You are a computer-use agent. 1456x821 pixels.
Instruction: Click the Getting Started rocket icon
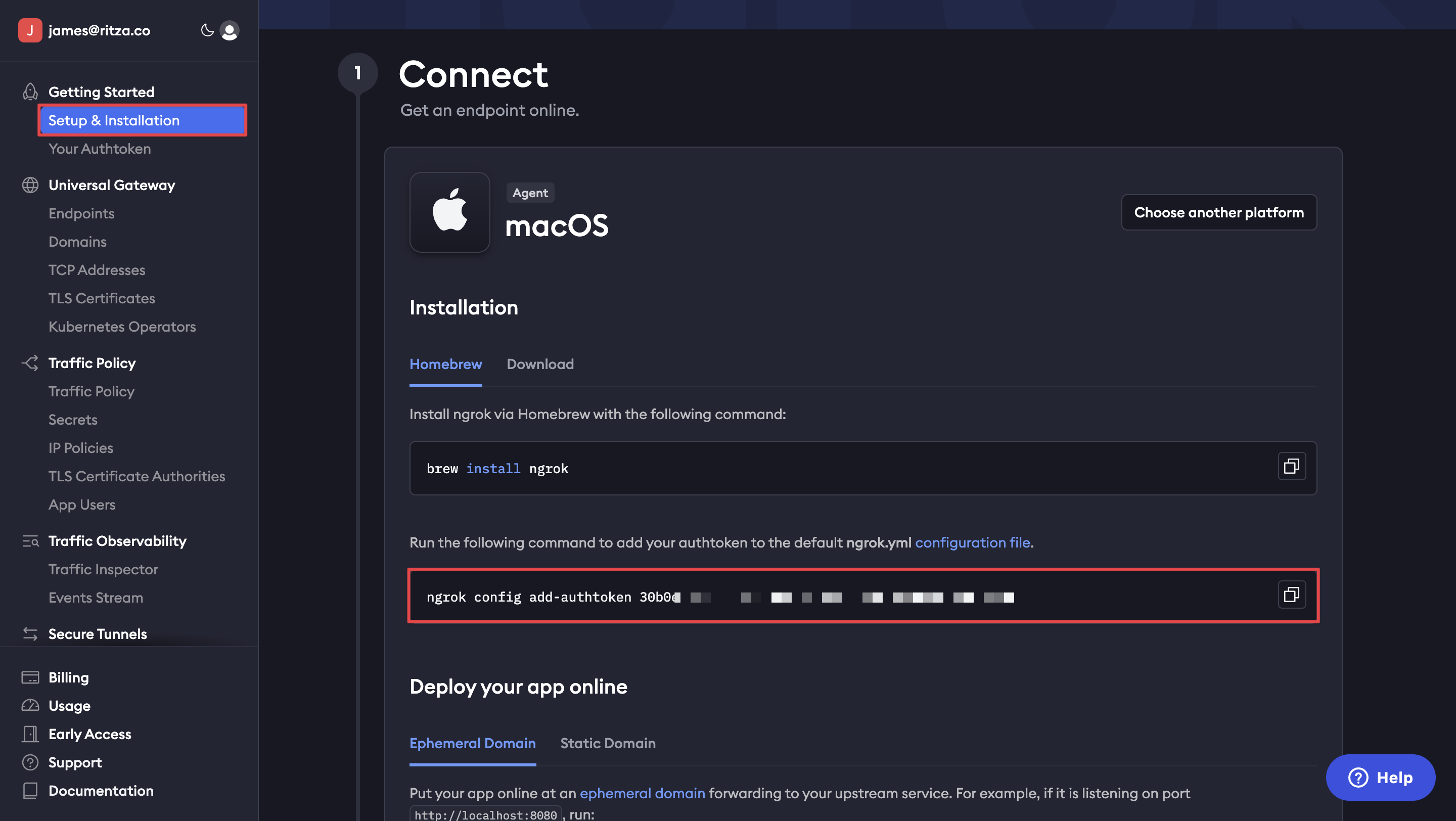30,92
